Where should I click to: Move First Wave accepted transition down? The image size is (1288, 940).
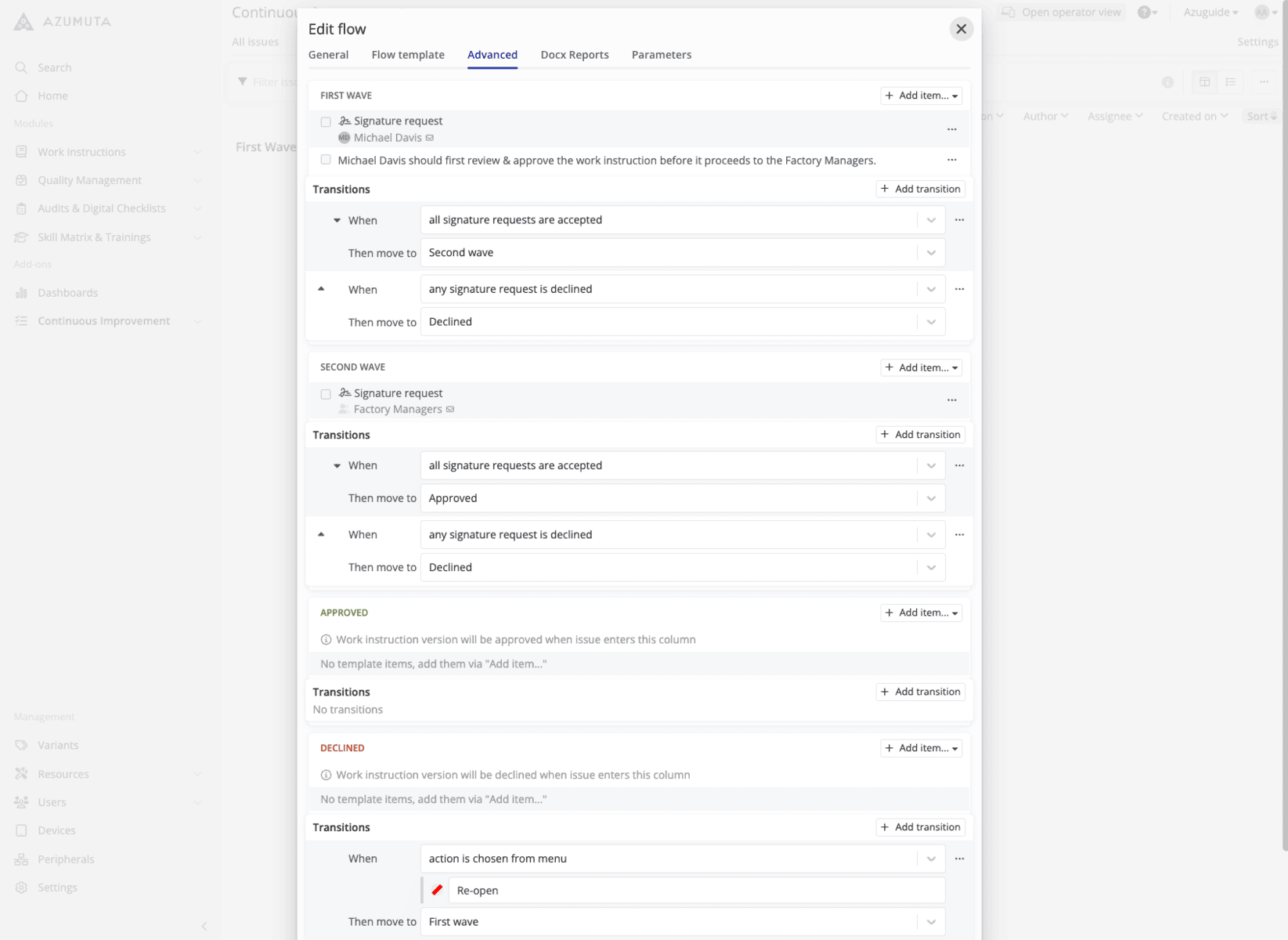coord(337,220)
